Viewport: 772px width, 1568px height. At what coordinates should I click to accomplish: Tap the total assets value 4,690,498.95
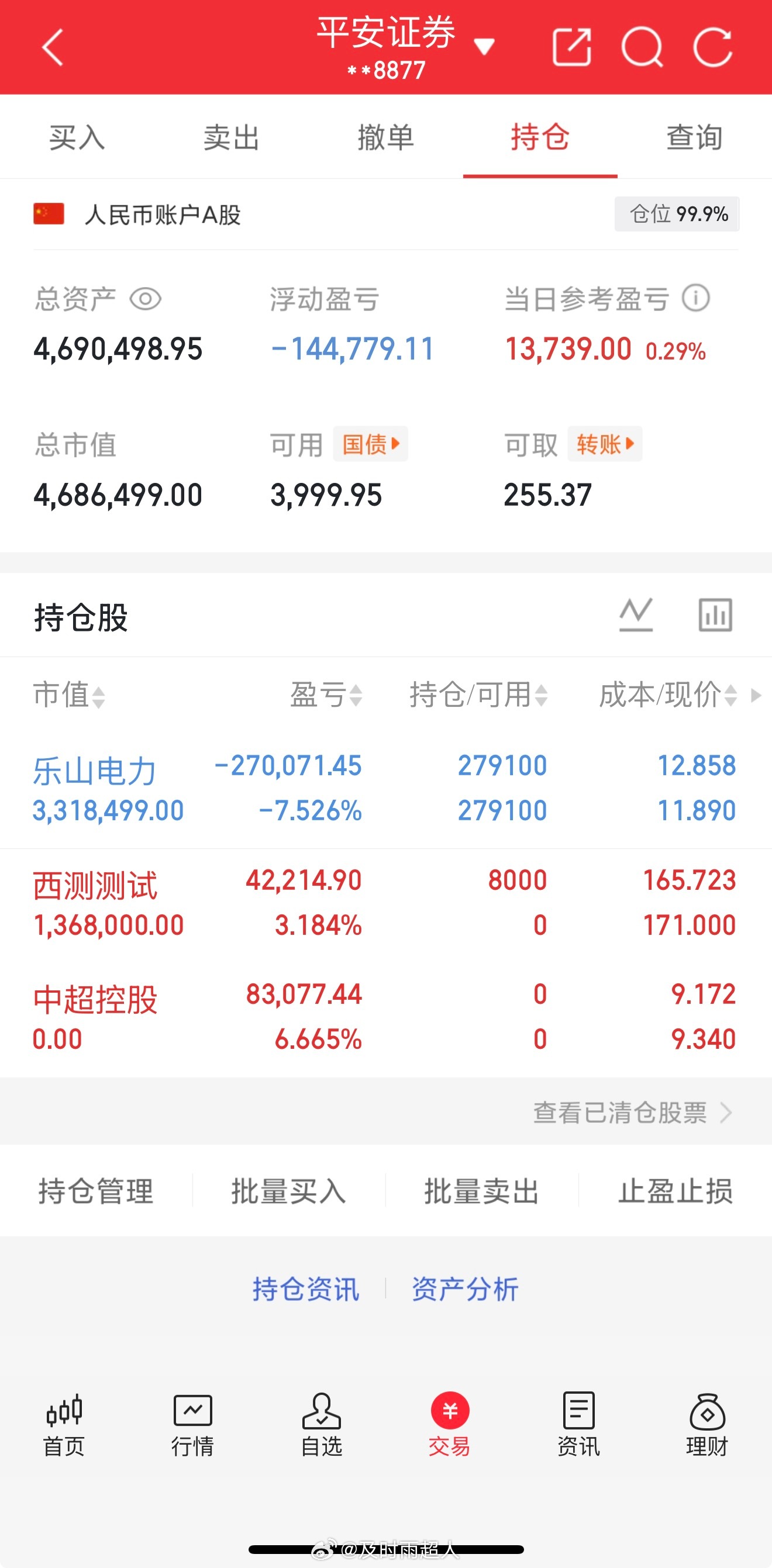click(x=118, y=350)
